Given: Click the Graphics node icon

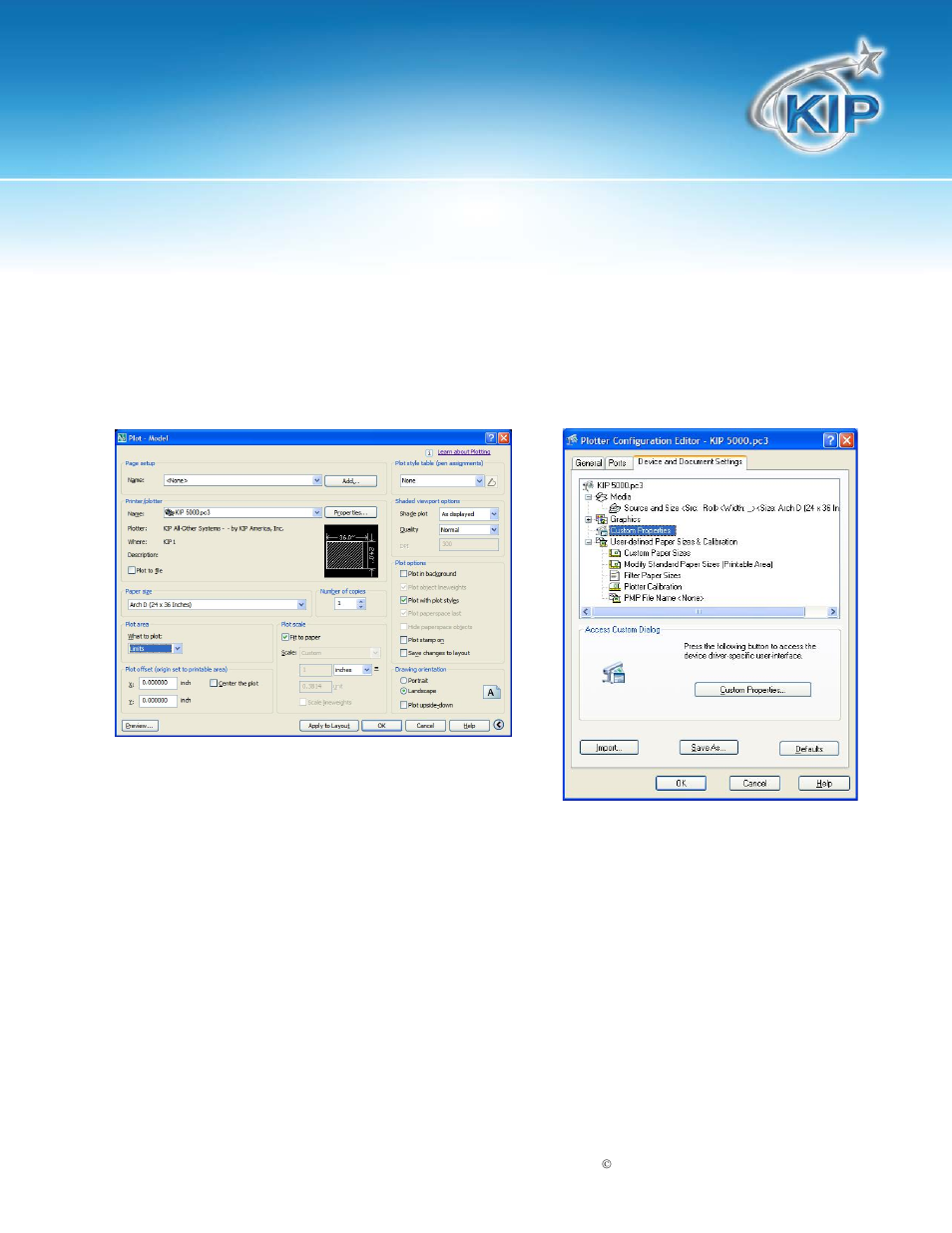Looking at the screenshot, I should pos(602,519).
